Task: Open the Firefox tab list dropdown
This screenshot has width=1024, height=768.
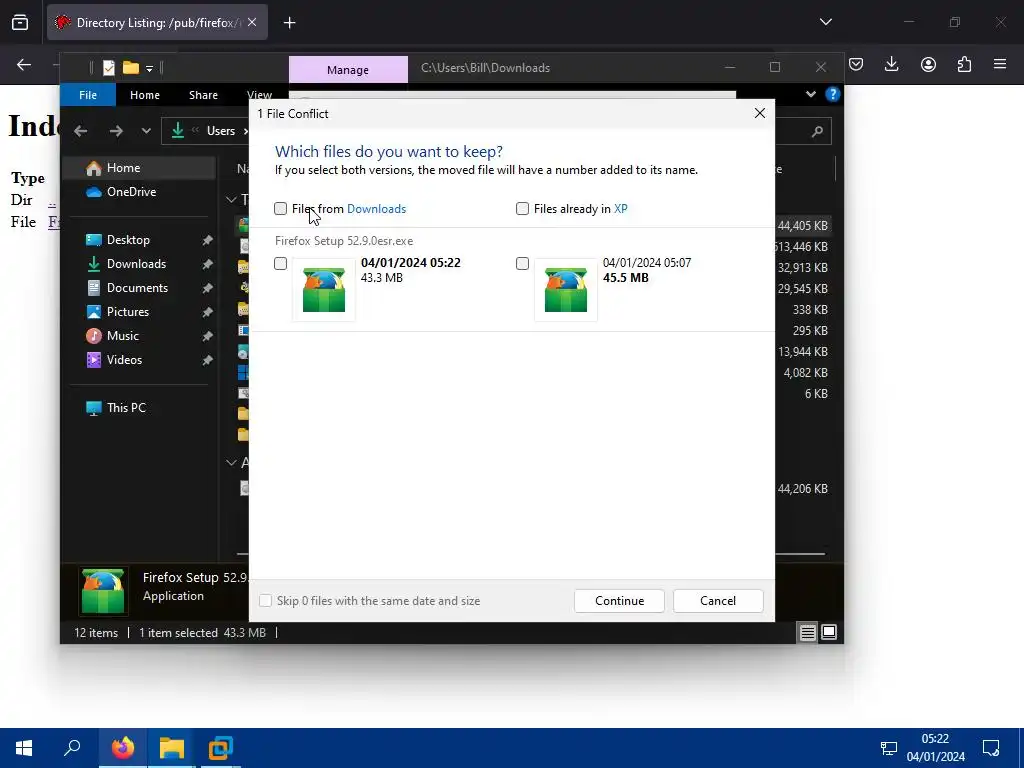Action: tap(825, 22)
